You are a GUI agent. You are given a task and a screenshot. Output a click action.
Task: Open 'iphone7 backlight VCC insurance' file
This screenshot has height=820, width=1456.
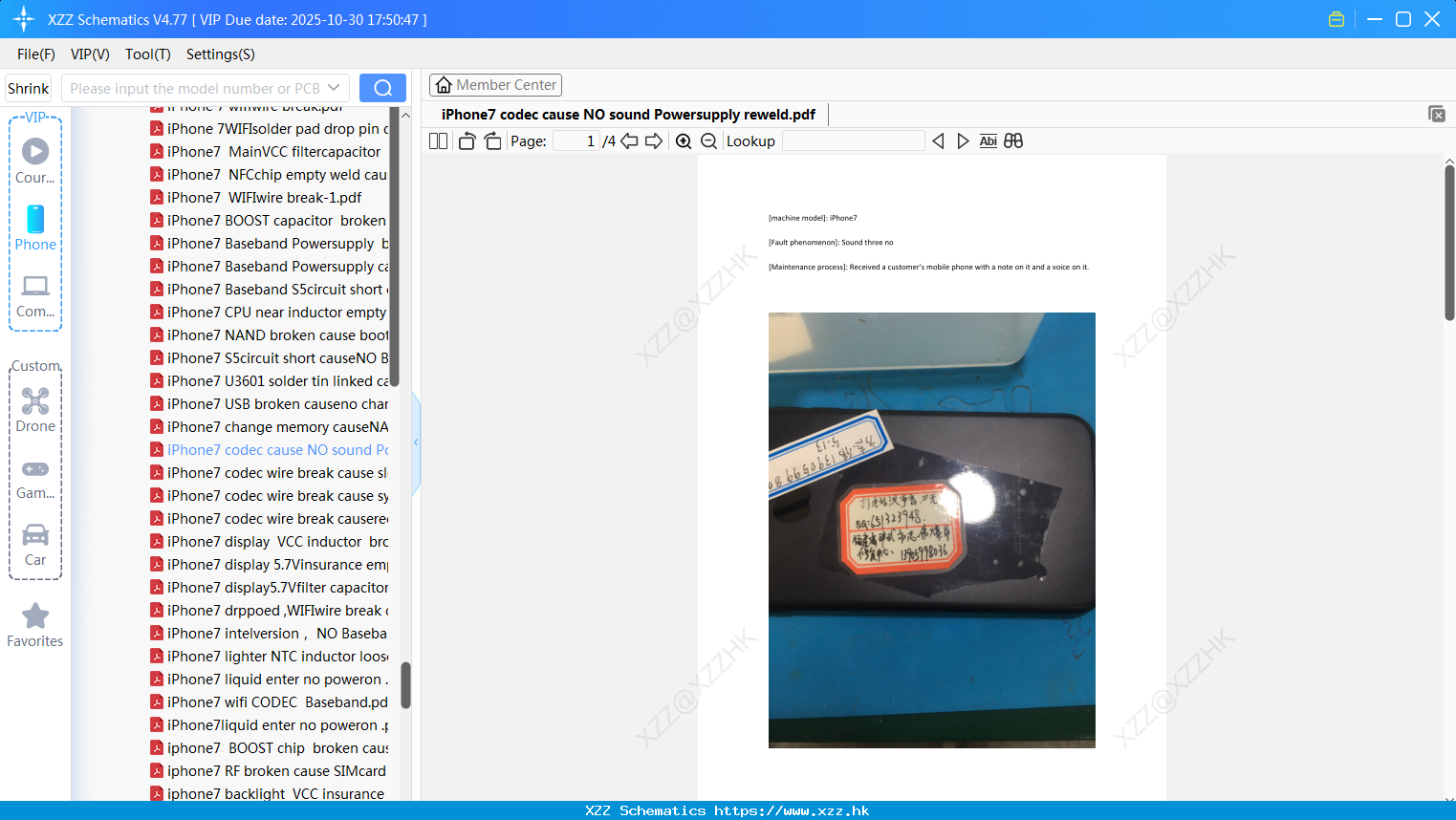point(270,793)
